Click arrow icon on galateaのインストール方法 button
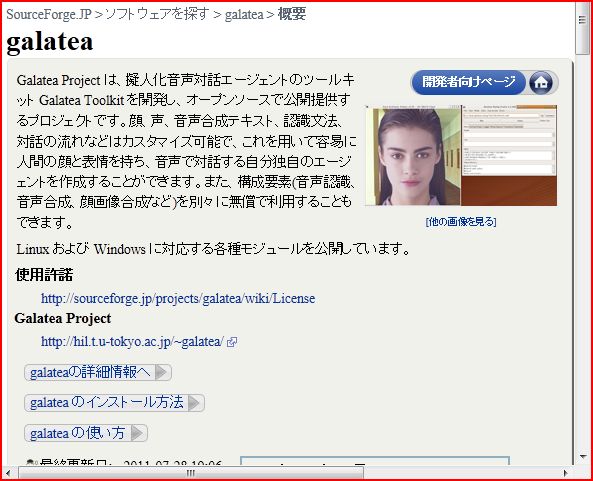593x481 pixels. 194,403
